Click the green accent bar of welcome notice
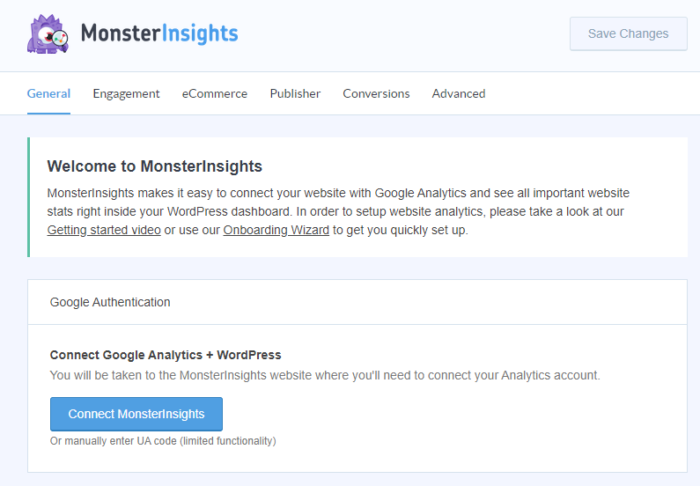 point(29,197)
